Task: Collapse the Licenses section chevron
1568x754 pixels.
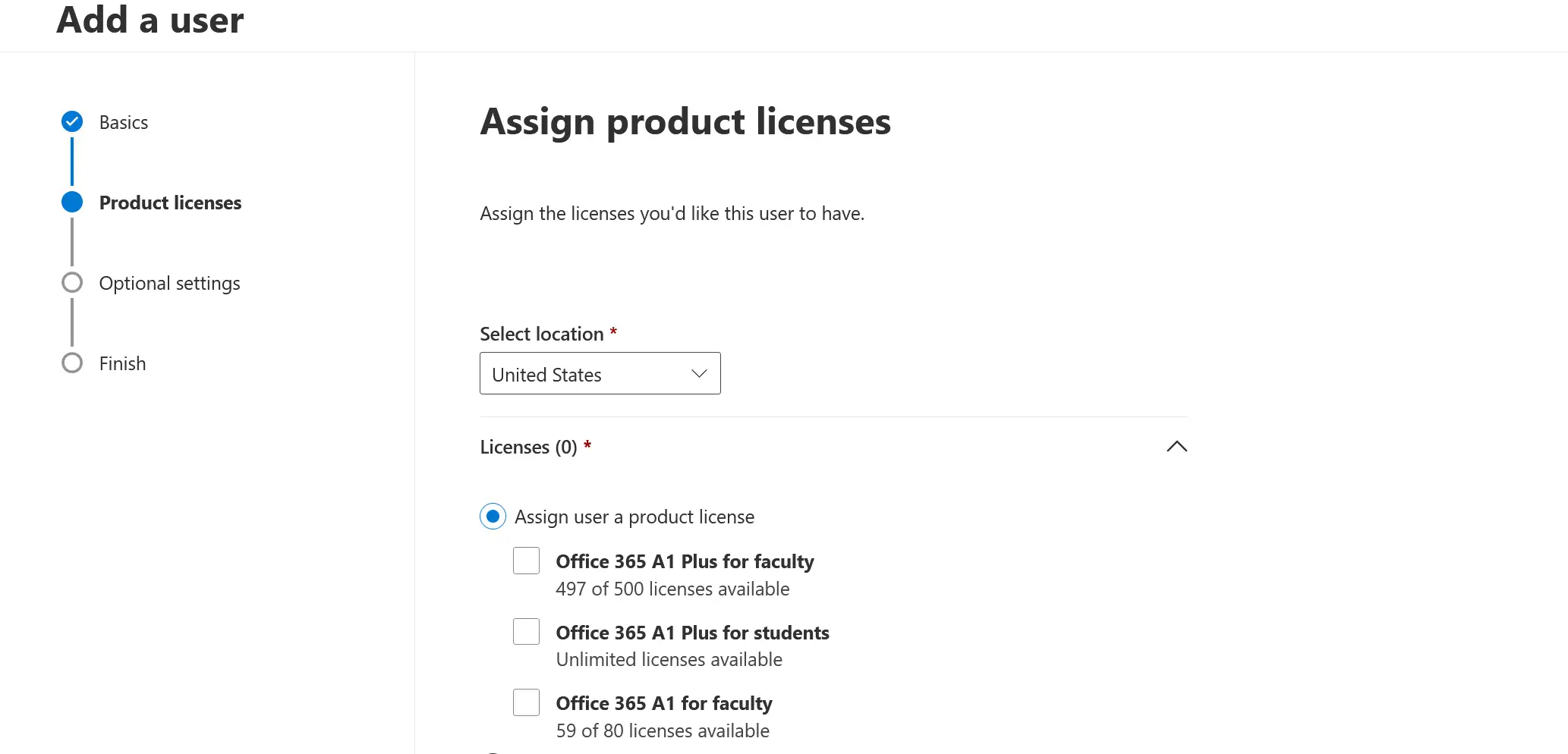Action: click(1176, 446)
